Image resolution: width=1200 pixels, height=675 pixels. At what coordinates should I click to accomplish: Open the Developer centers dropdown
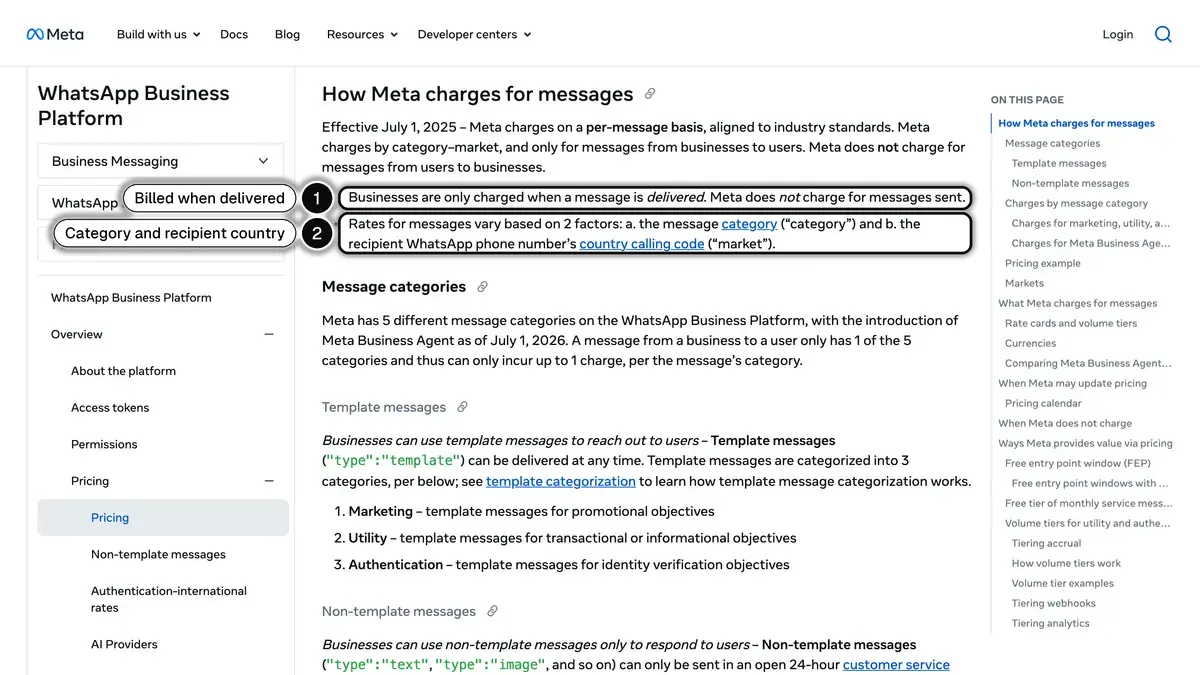tap(474, 34)
